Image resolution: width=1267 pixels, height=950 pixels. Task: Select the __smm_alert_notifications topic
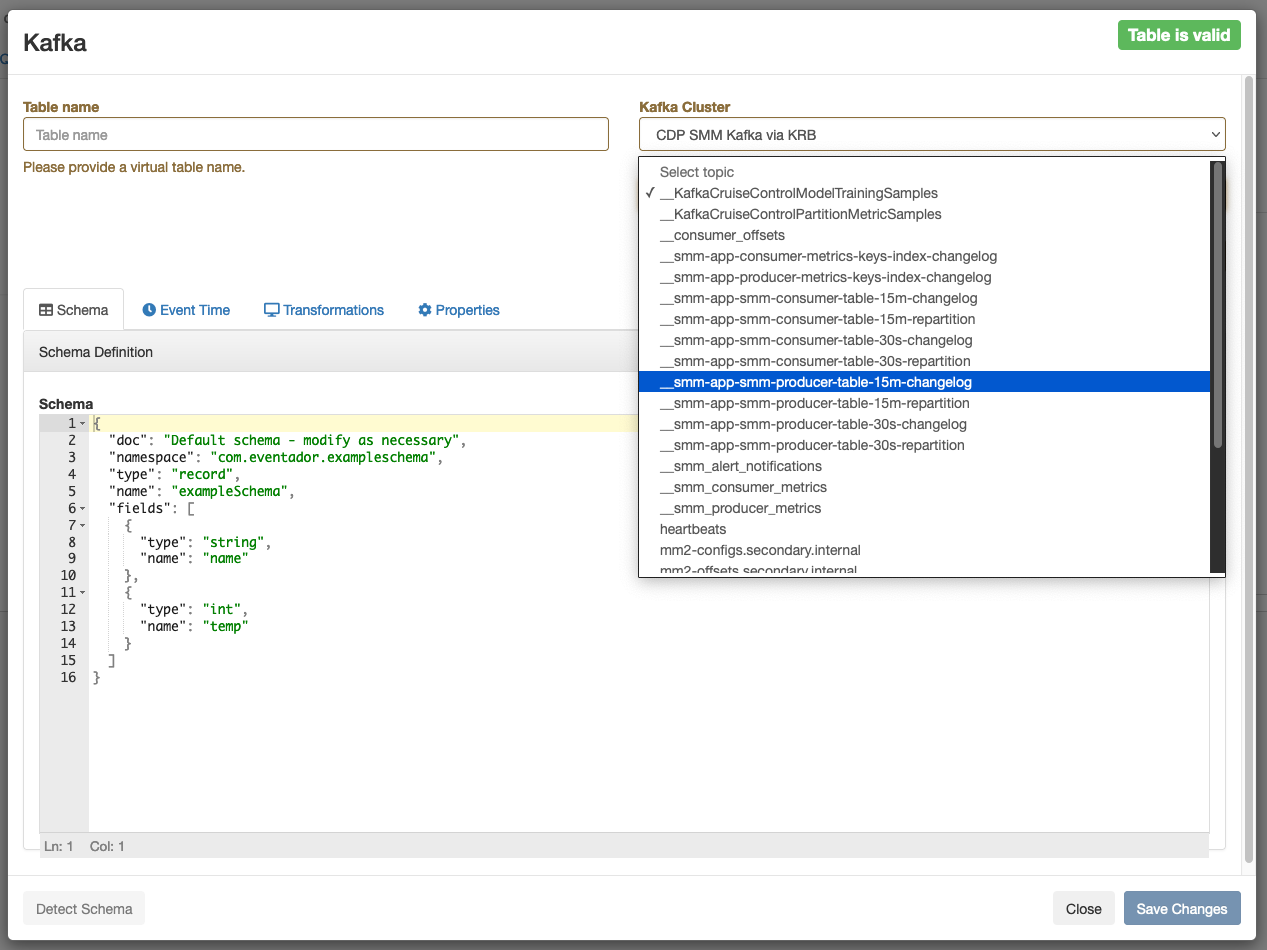(x=740, y=466)
